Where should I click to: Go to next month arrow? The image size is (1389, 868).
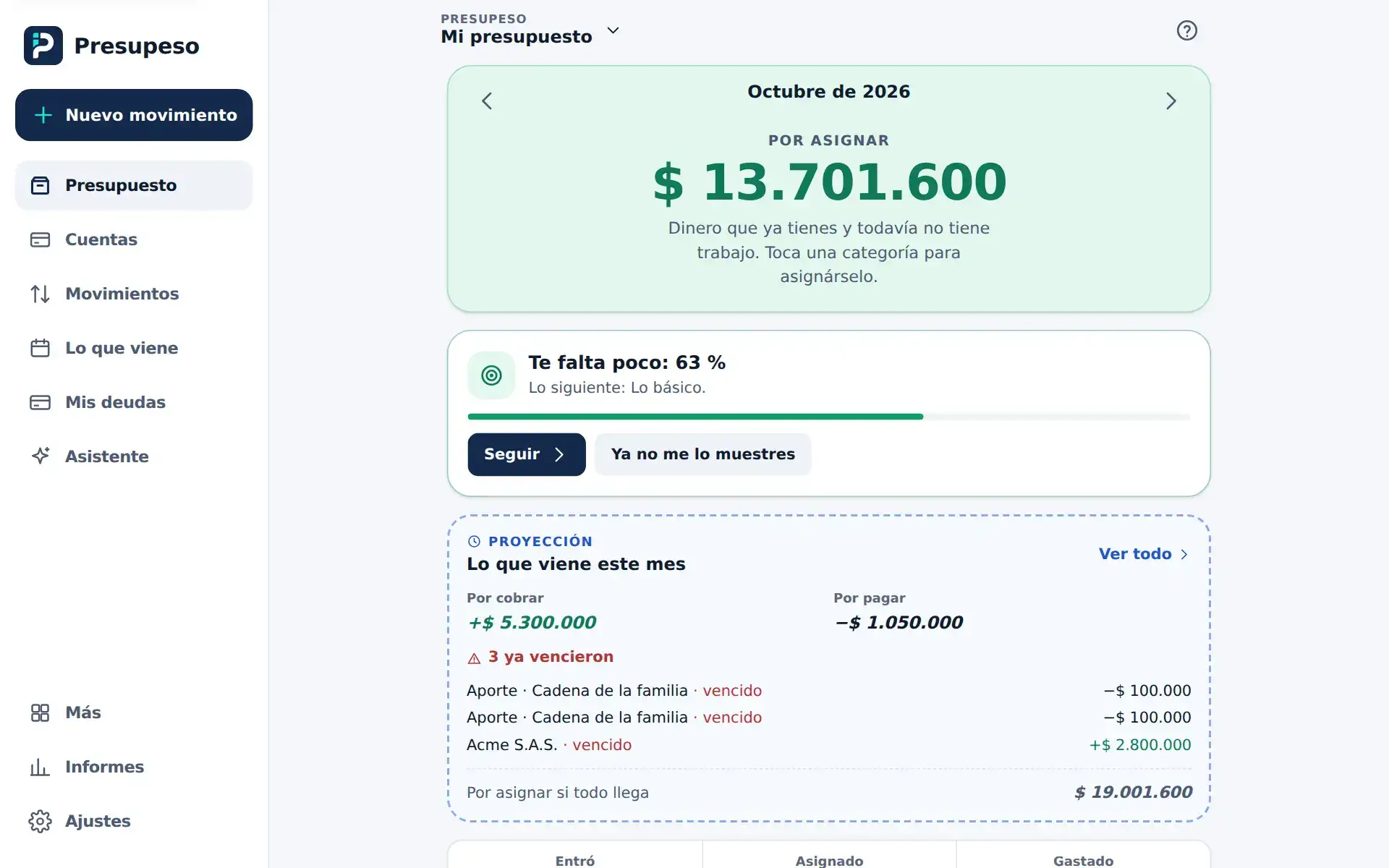(x=1171, y=101)
